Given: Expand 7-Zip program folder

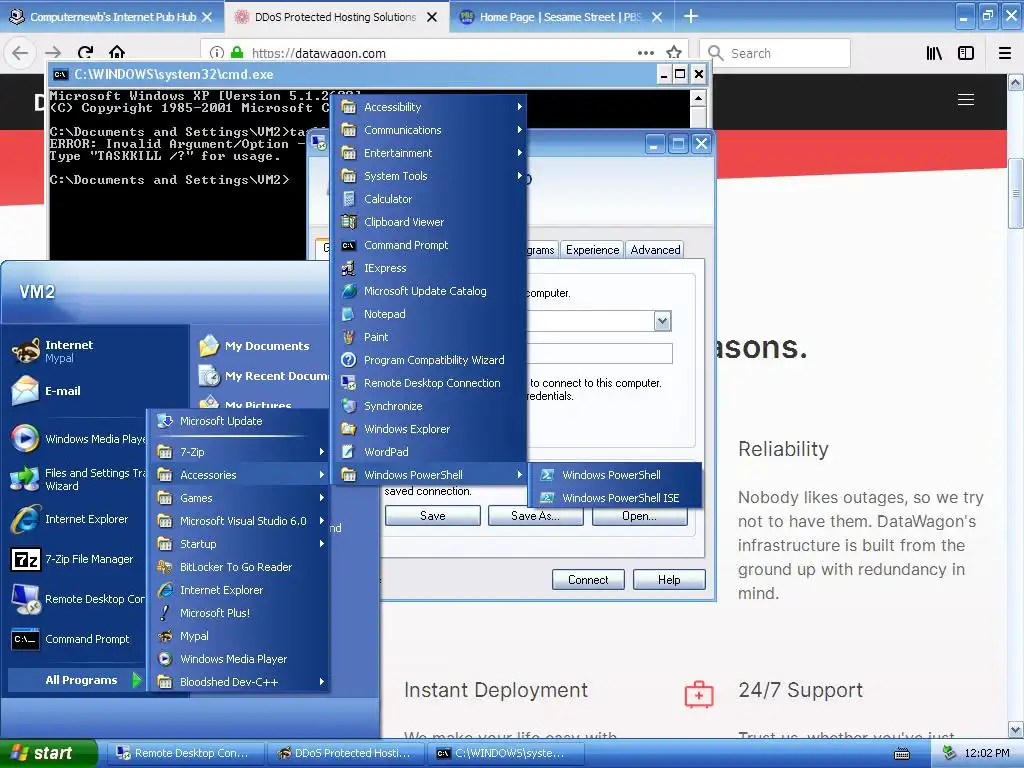Looking at the screenshot, I should click(239, 452).
